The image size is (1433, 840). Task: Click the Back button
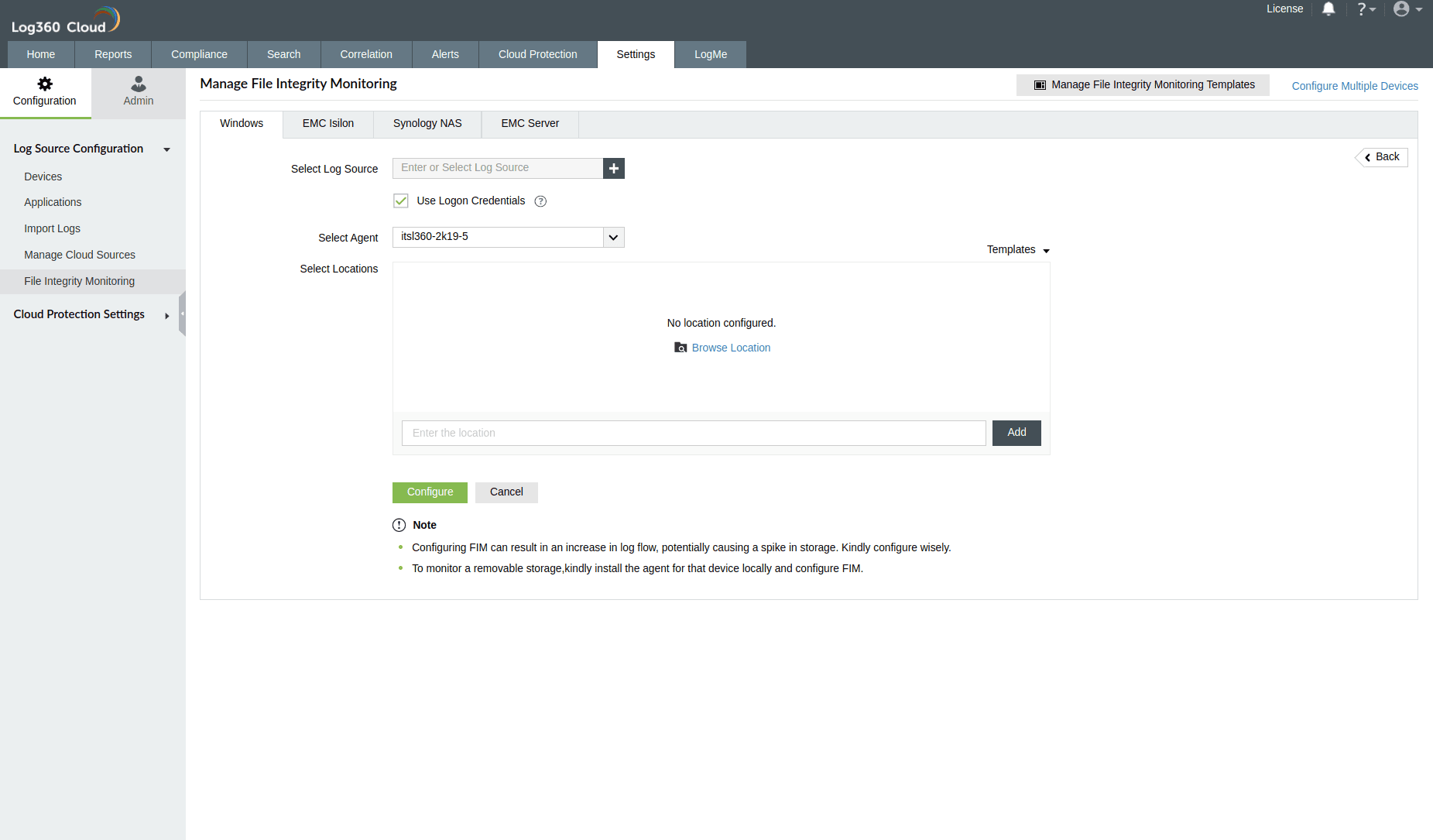pos(1382,157)
